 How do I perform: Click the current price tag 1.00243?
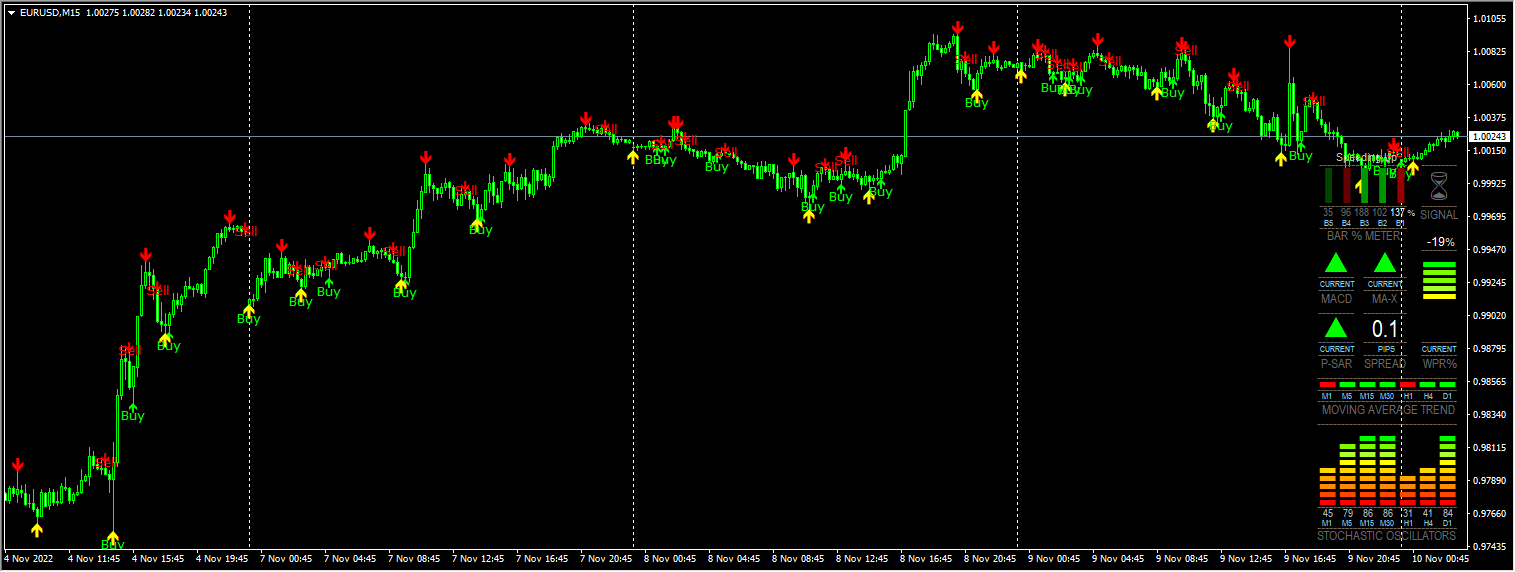(x=1490, y=136)
